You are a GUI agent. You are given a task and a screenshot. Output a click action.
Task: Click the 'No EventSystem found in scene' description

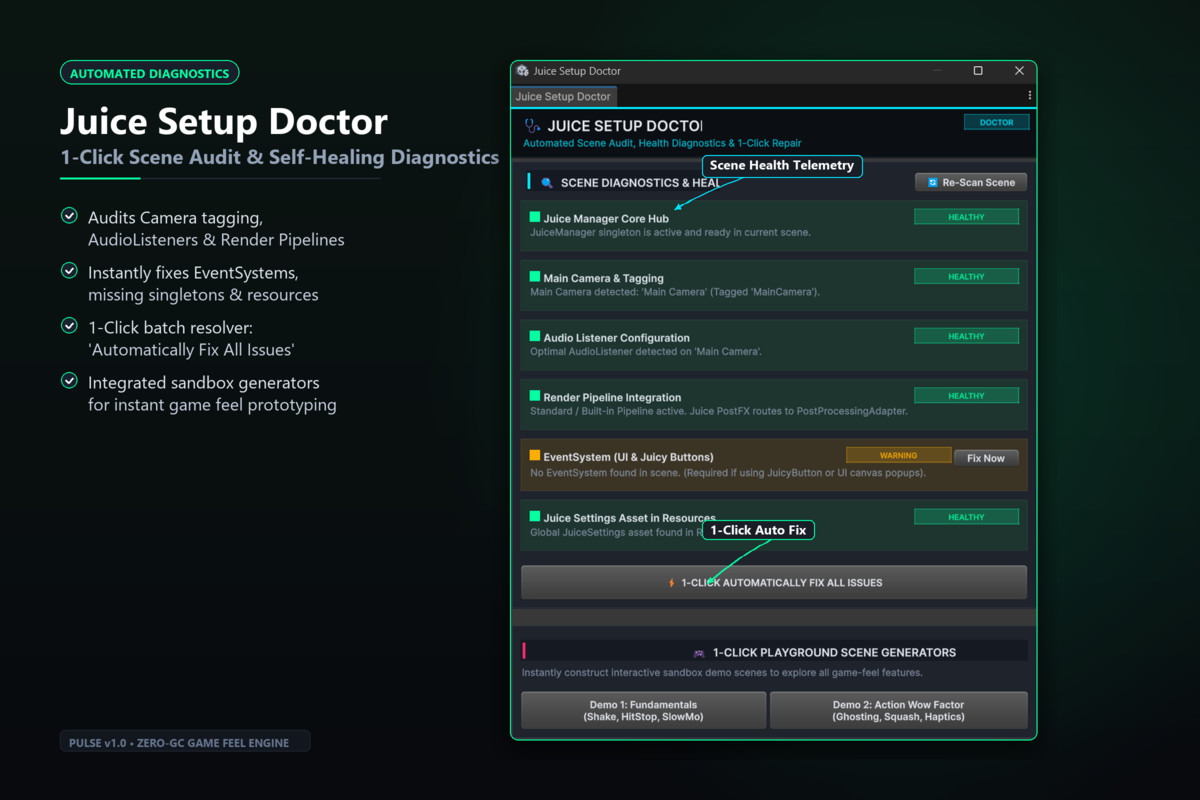[x=728, y=472]
